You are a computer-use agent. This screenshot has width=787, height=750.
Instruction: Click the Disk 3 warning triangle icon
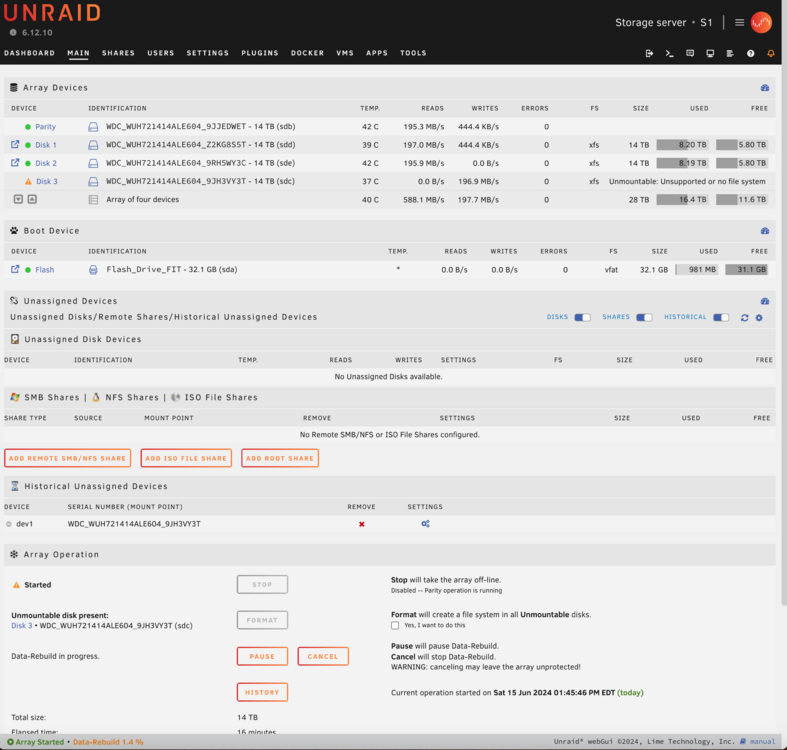(28, 182)
